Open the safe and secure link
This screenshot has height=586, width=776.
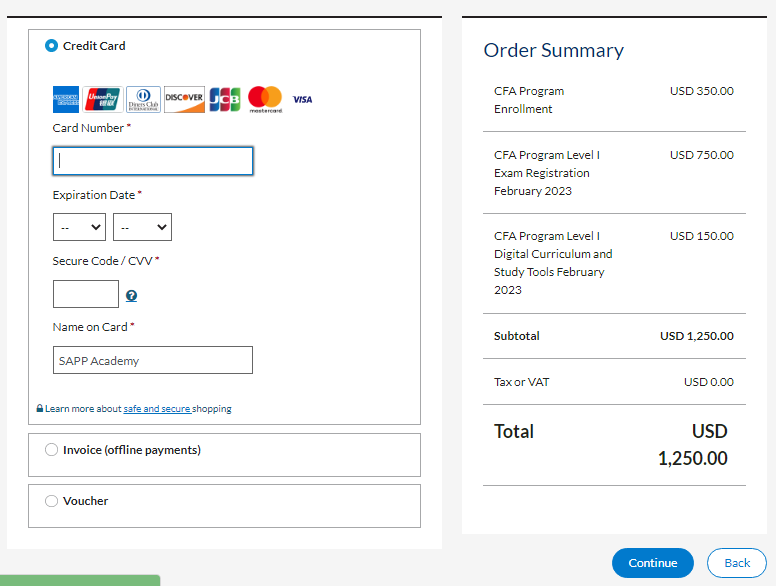[157, 409]
